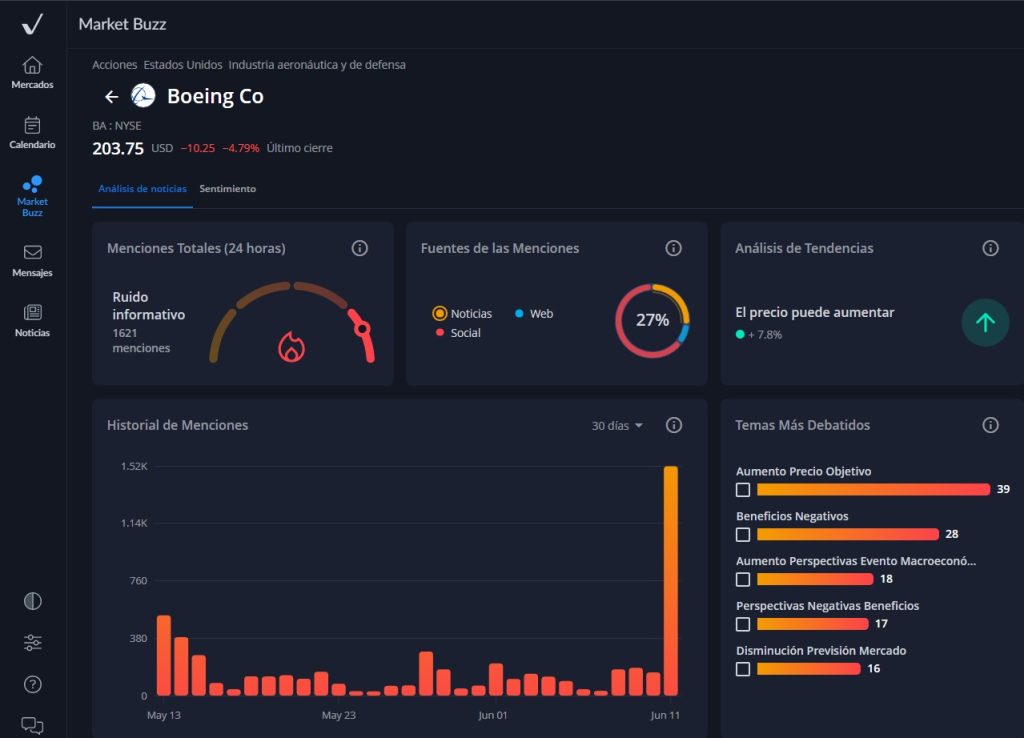Screen dimensions: 1024x738
Task: Show info for Análisis de Tendencias
Action: pyautogui.click(x=990, y=248)
